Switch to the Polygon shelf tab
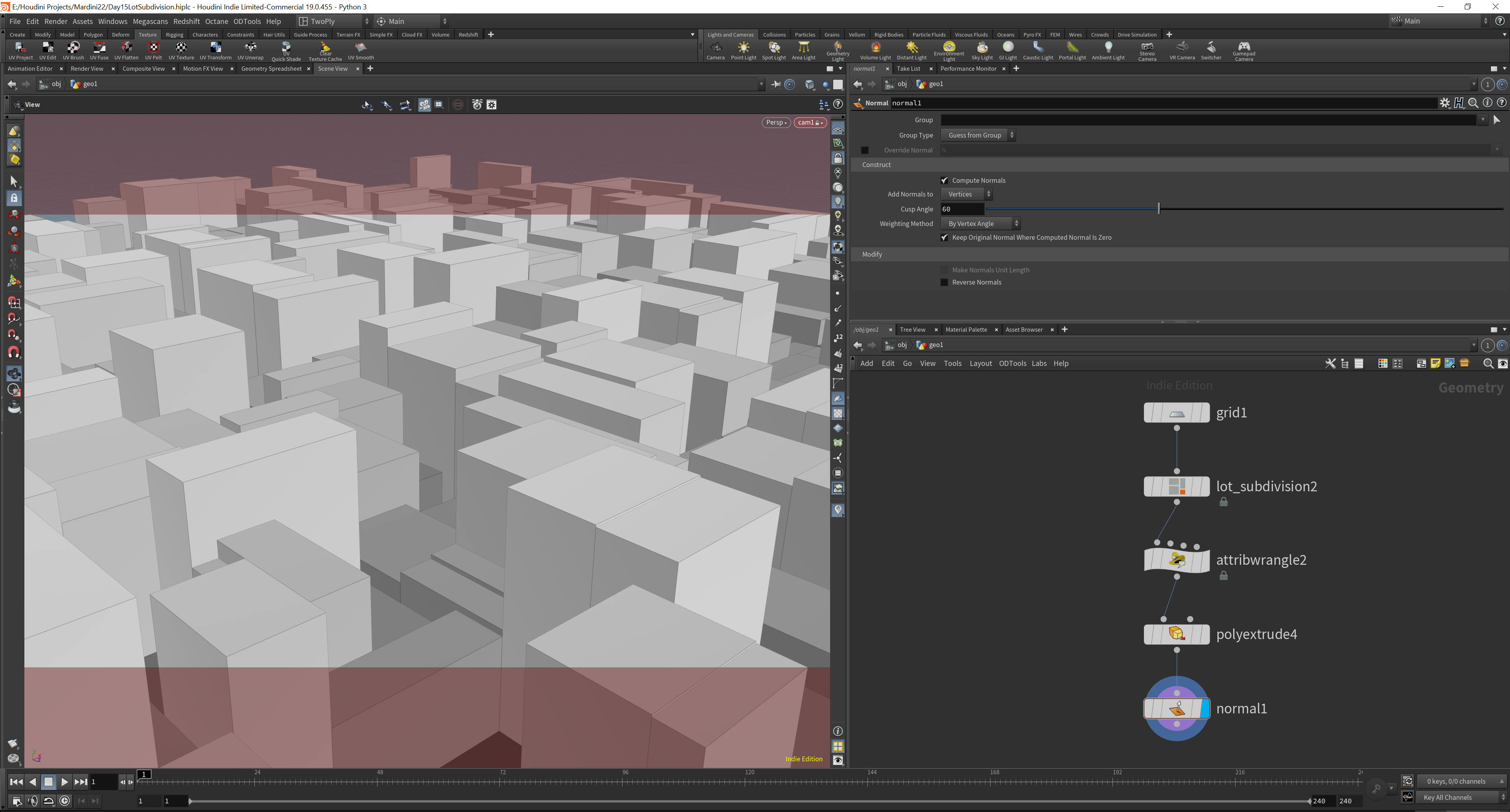Screen dimensions: 1510x812 pos(93,35)
